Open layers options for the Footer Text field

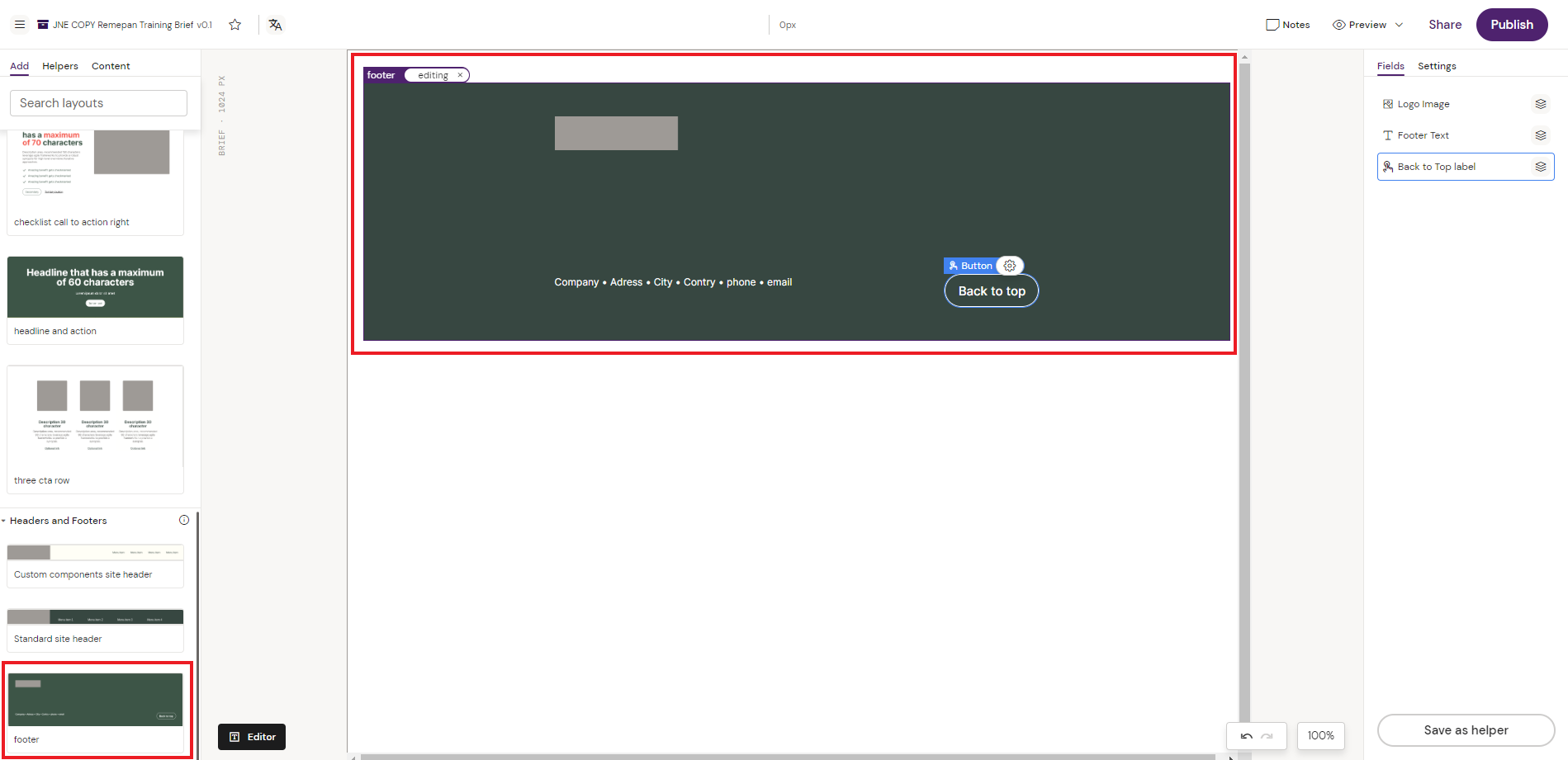coord(1541,135)
